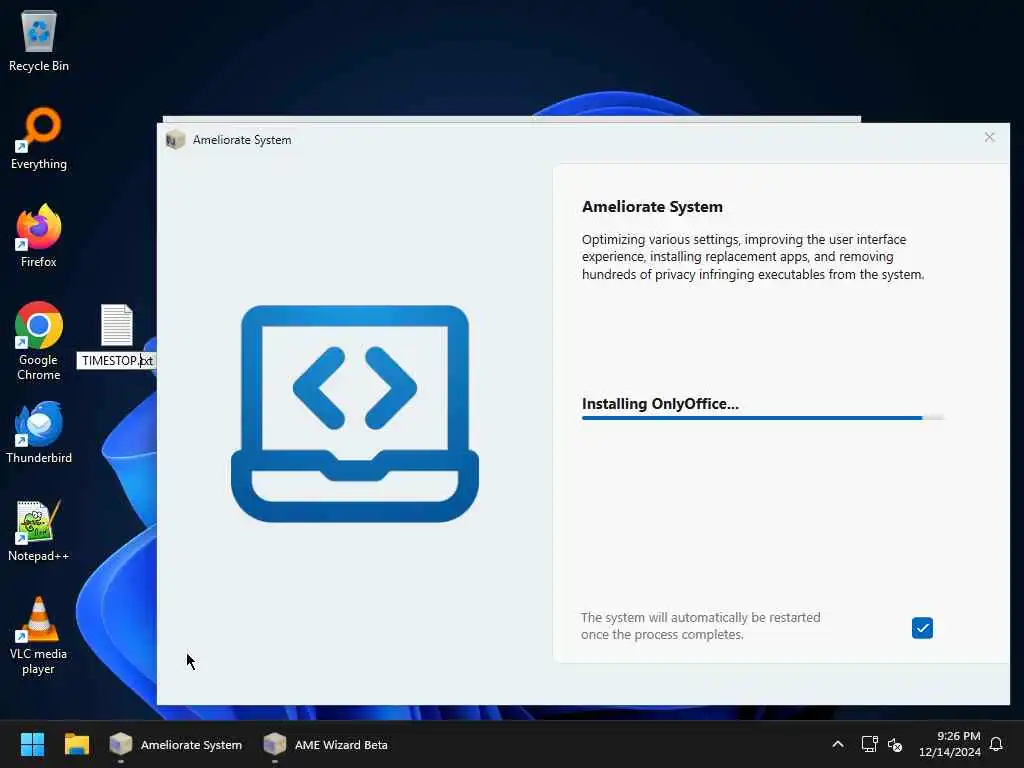
Task: Close the Ameliorate System window
Action: [x=989, y=137]
